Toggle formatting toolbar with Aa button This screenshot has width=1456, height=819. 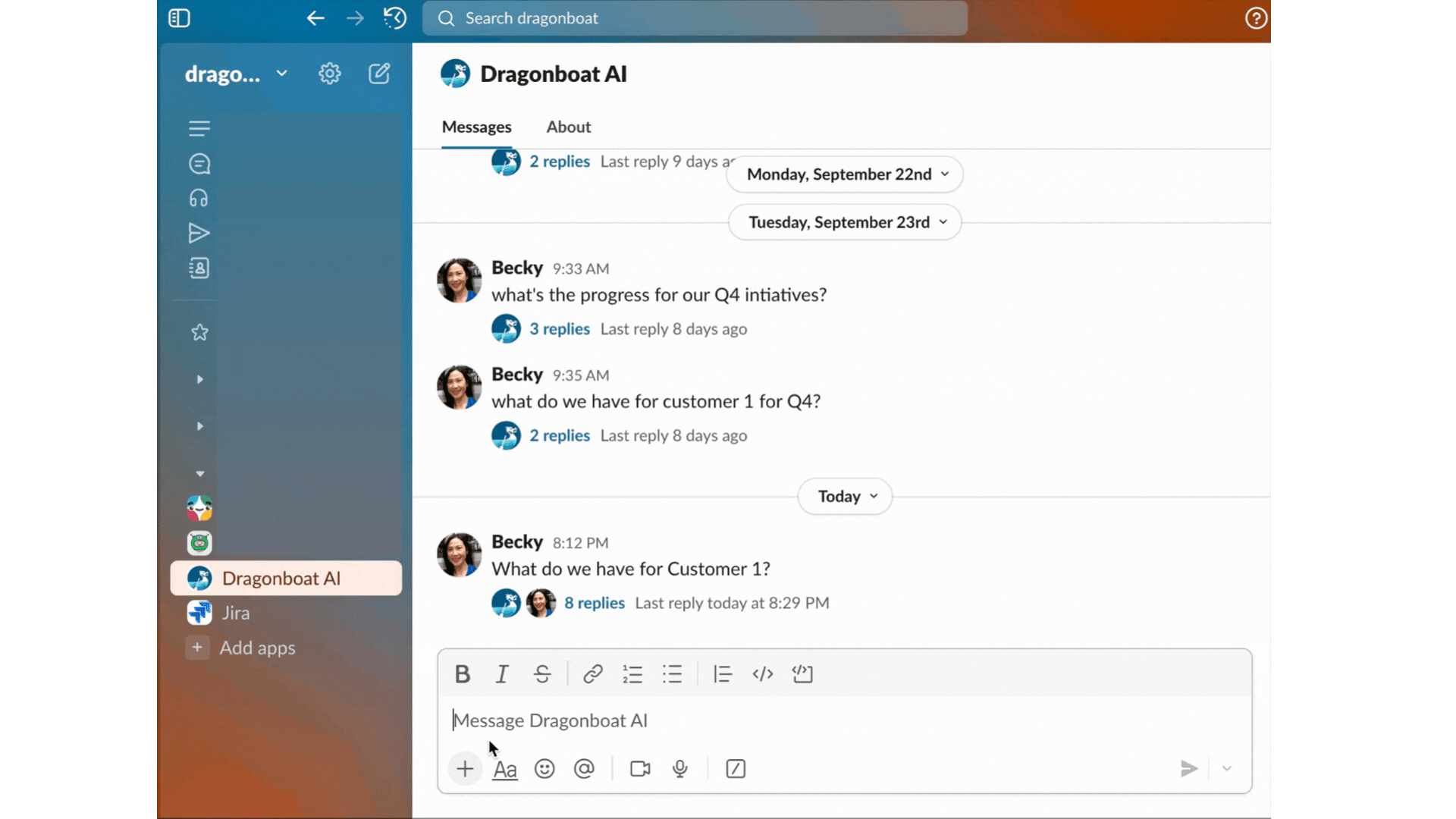point(504,769)
